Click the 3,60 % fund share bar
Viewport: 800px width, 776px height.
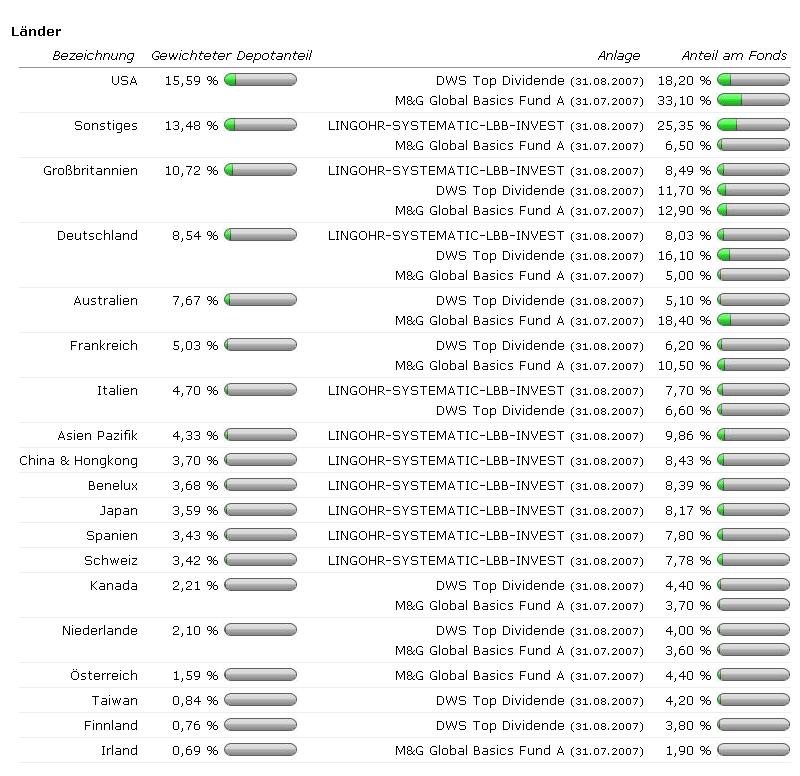tap(753, 650)
